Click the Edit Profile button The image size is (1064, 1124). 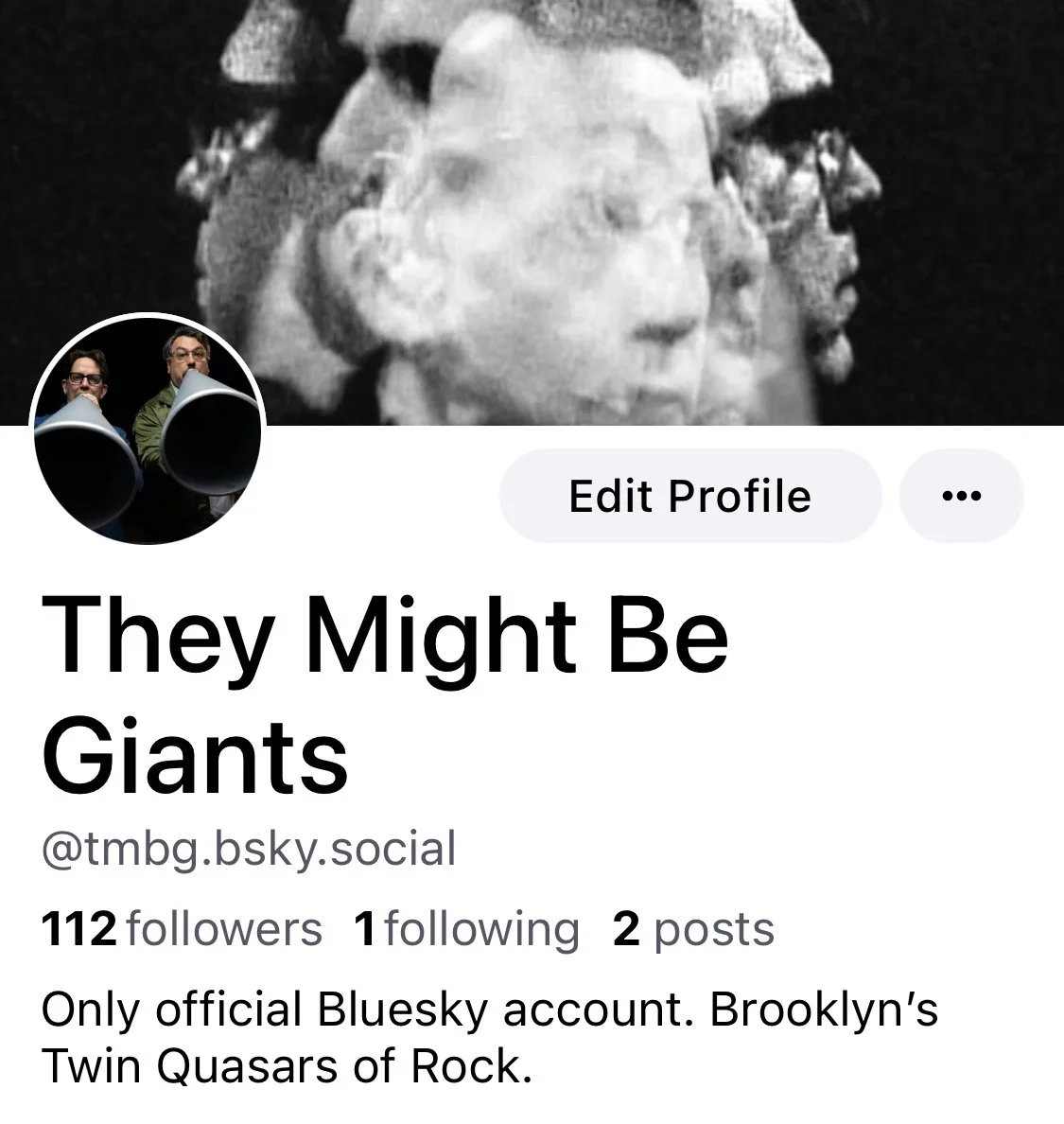click(690, 496)
